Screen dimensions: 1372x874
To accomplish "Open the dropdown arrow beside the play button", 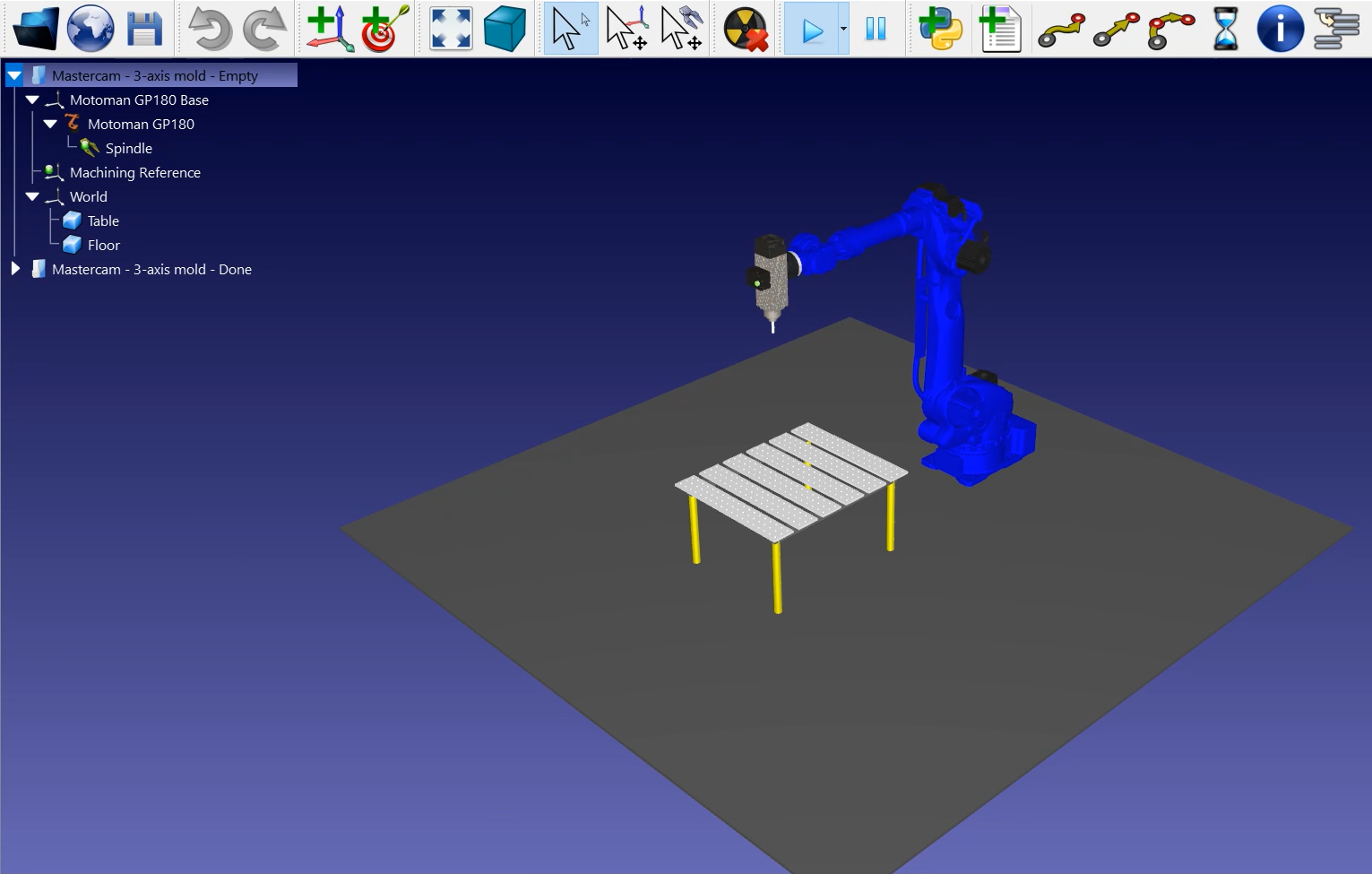I will 843,29.
